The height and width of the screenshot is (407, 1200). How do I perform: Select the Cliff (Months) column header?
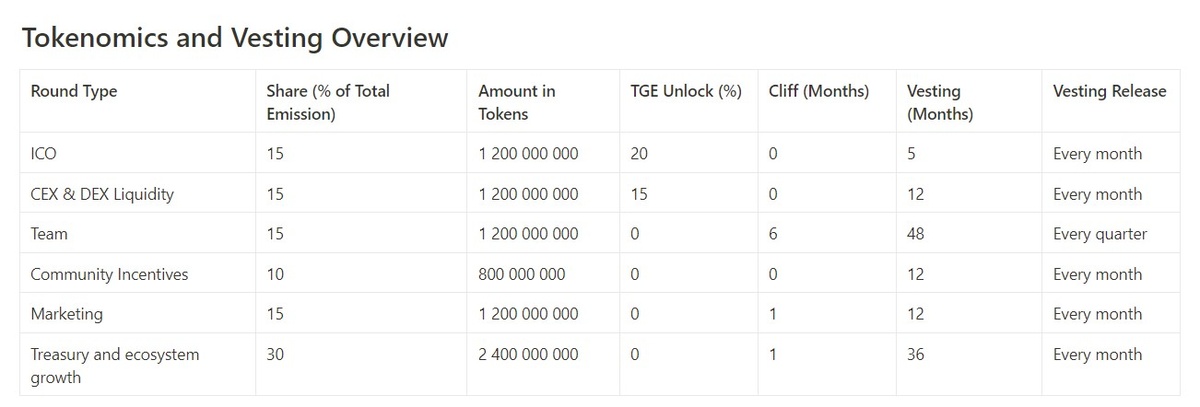[x=819, y=91]
